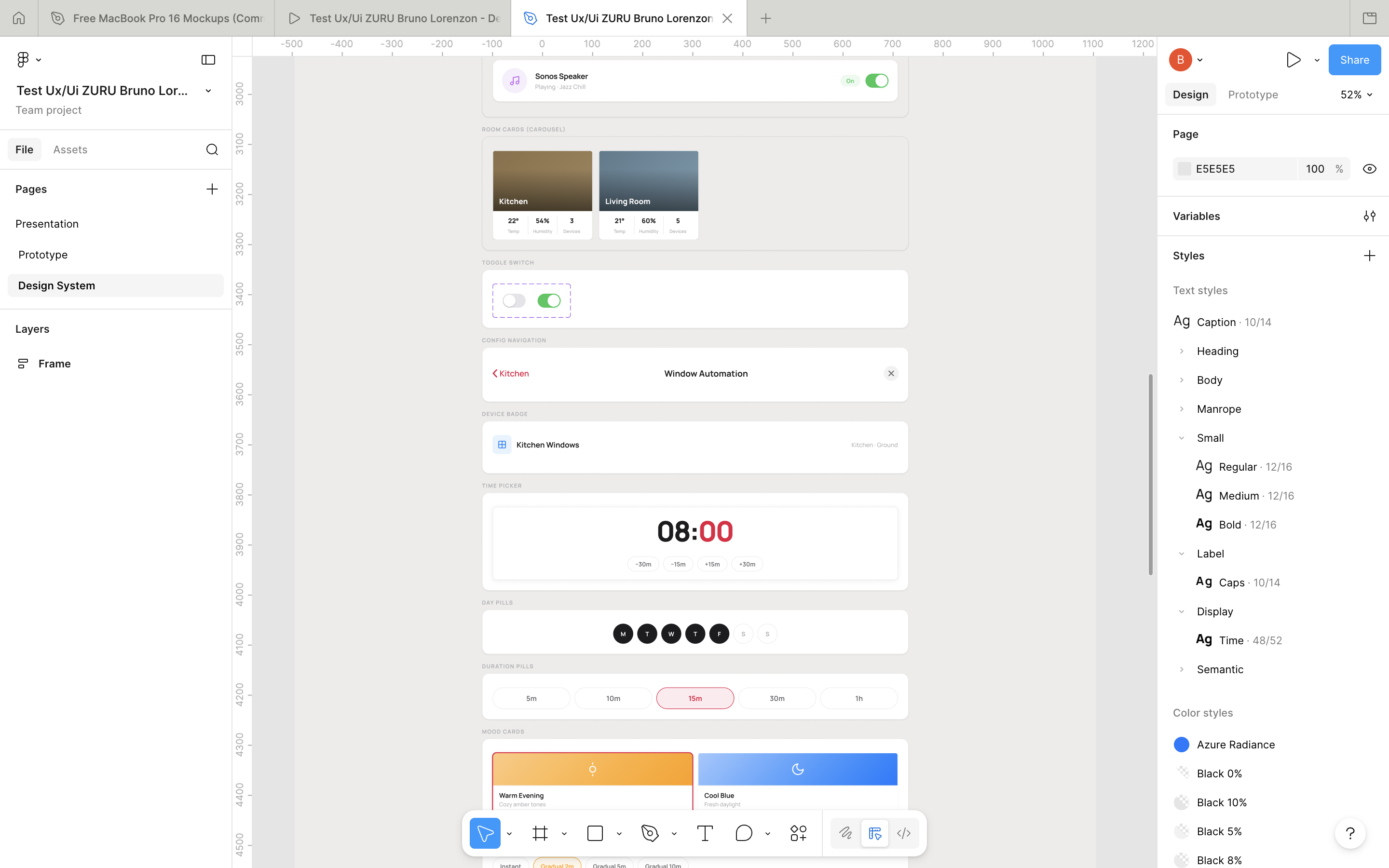This screenshot has width=1389, height=868.
Task: Open Dev Mode code view
Action: click(903, 832)
